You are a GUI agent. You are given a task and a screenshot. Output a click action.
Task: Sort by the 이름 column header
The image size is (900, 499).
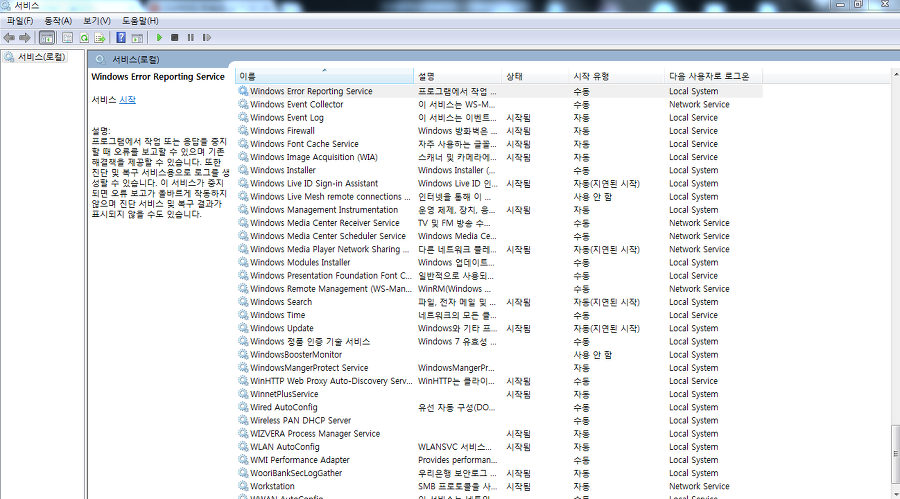[x=324, y=76]
